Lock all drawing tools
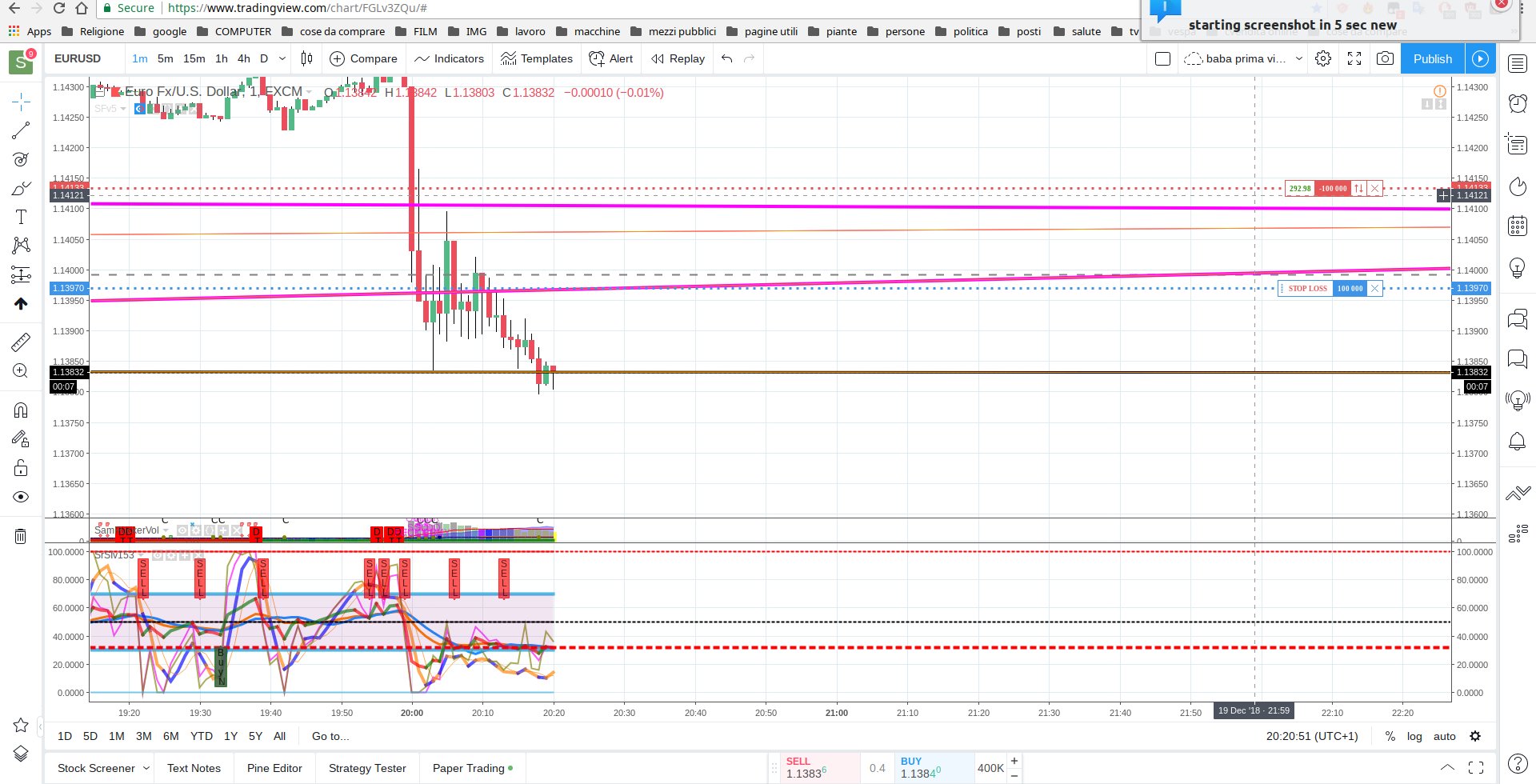Image resolution: width=1536 pixels, height=784 pixels. click(x=21, y=468)
